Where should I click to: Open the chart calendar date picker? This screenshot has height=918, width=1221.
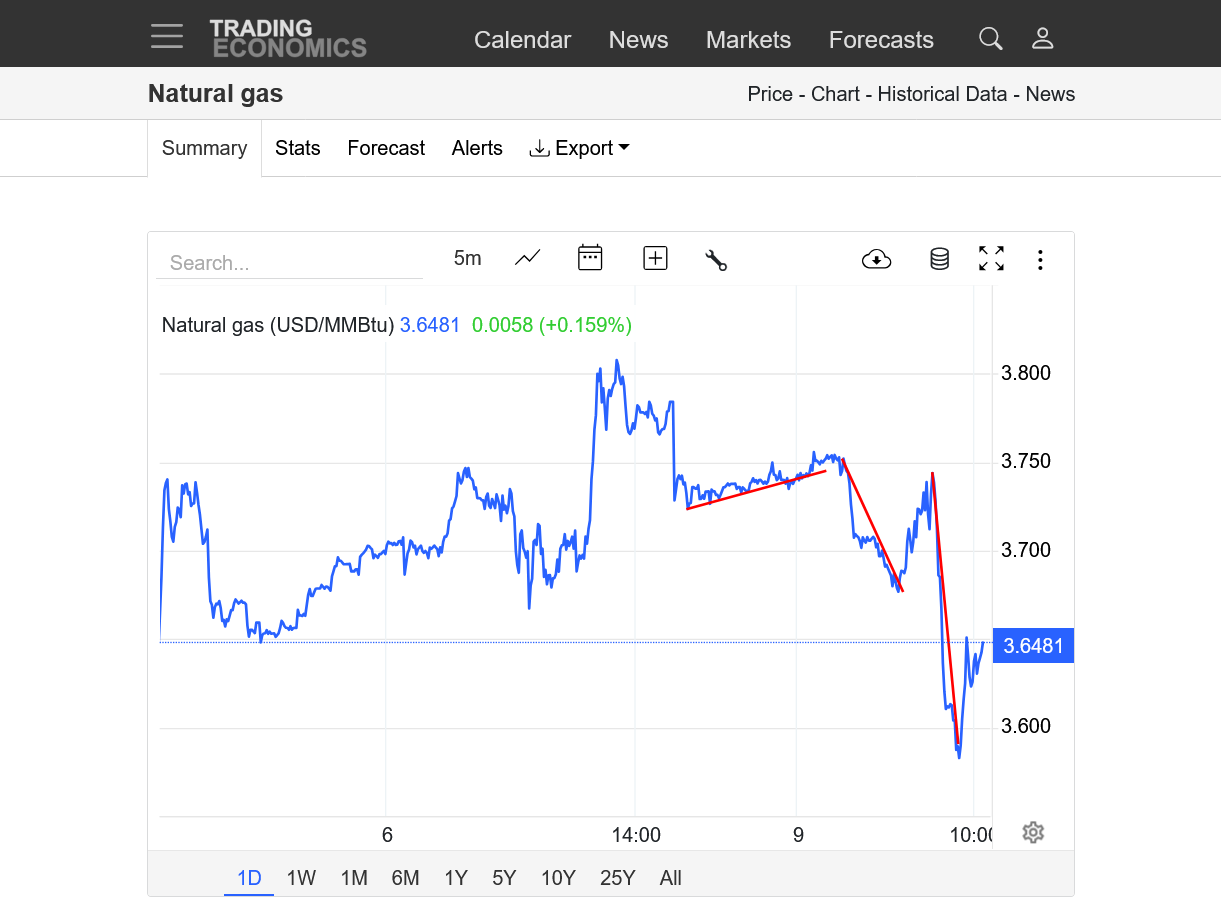click(590, 258)
